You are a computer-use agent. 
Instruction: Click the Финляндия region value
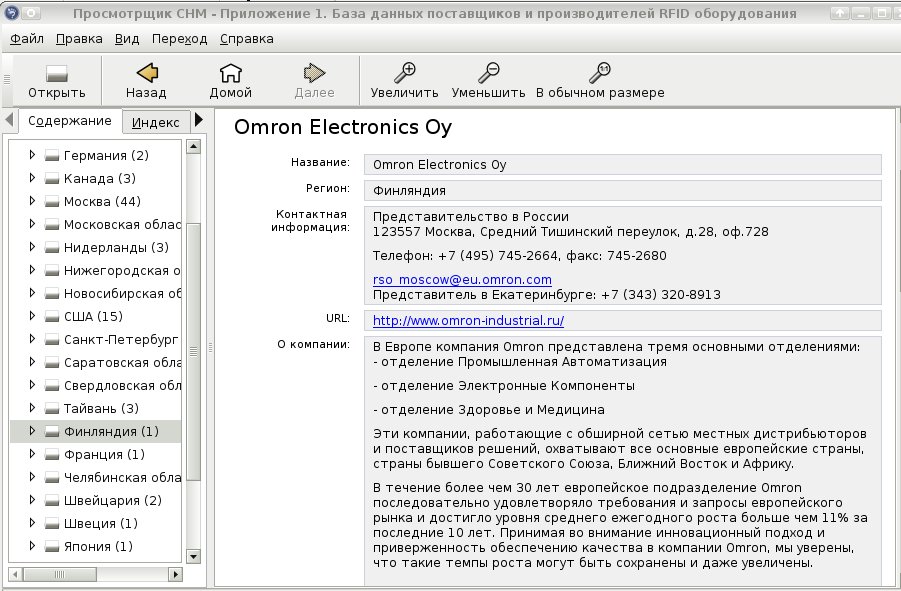[x=622, y=190]
